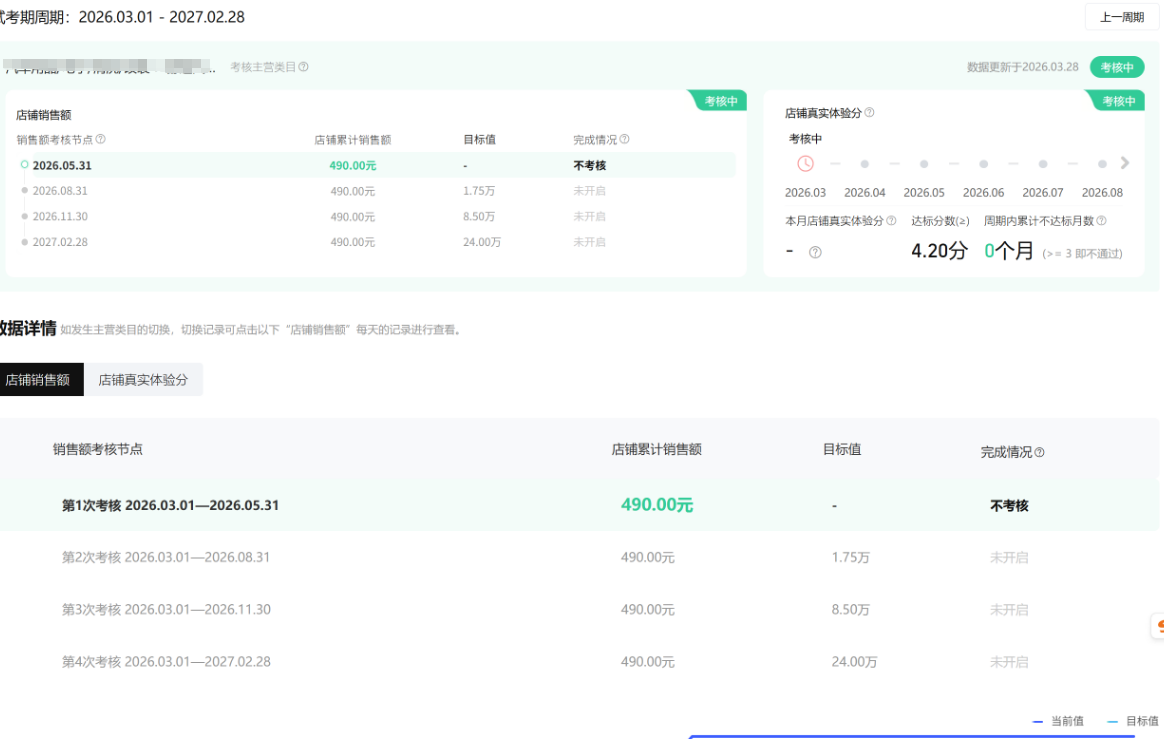Click 1.75万 target in detail table
This screenshot has height=739, width=1164.
pos(851,557)
